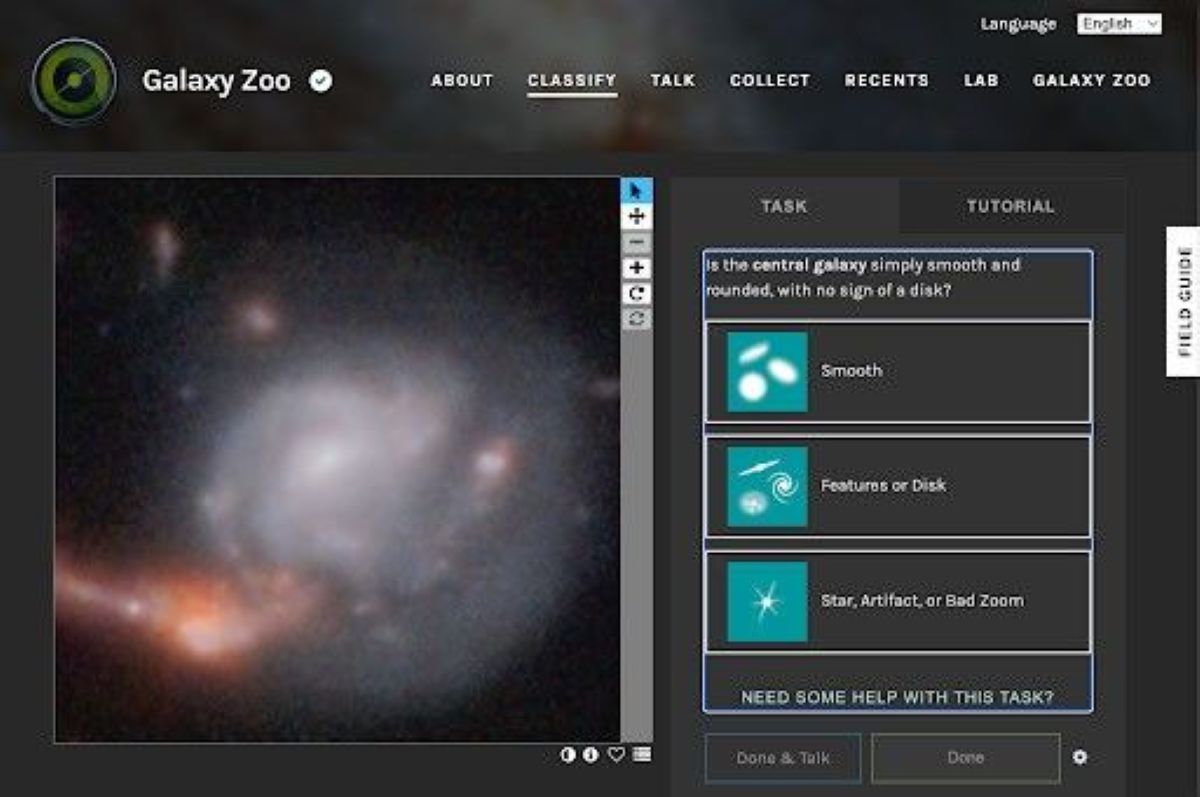
Task: Select the pointer annotate tool
Action: click(636, 190)
